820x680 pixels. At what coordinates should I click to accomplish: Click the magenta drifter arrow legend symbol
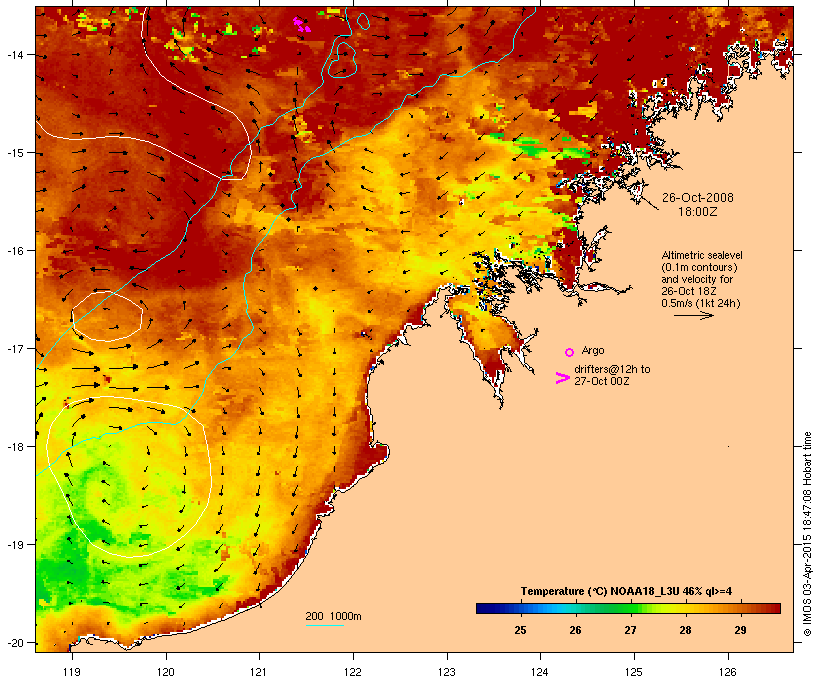[x=562, y=378]
